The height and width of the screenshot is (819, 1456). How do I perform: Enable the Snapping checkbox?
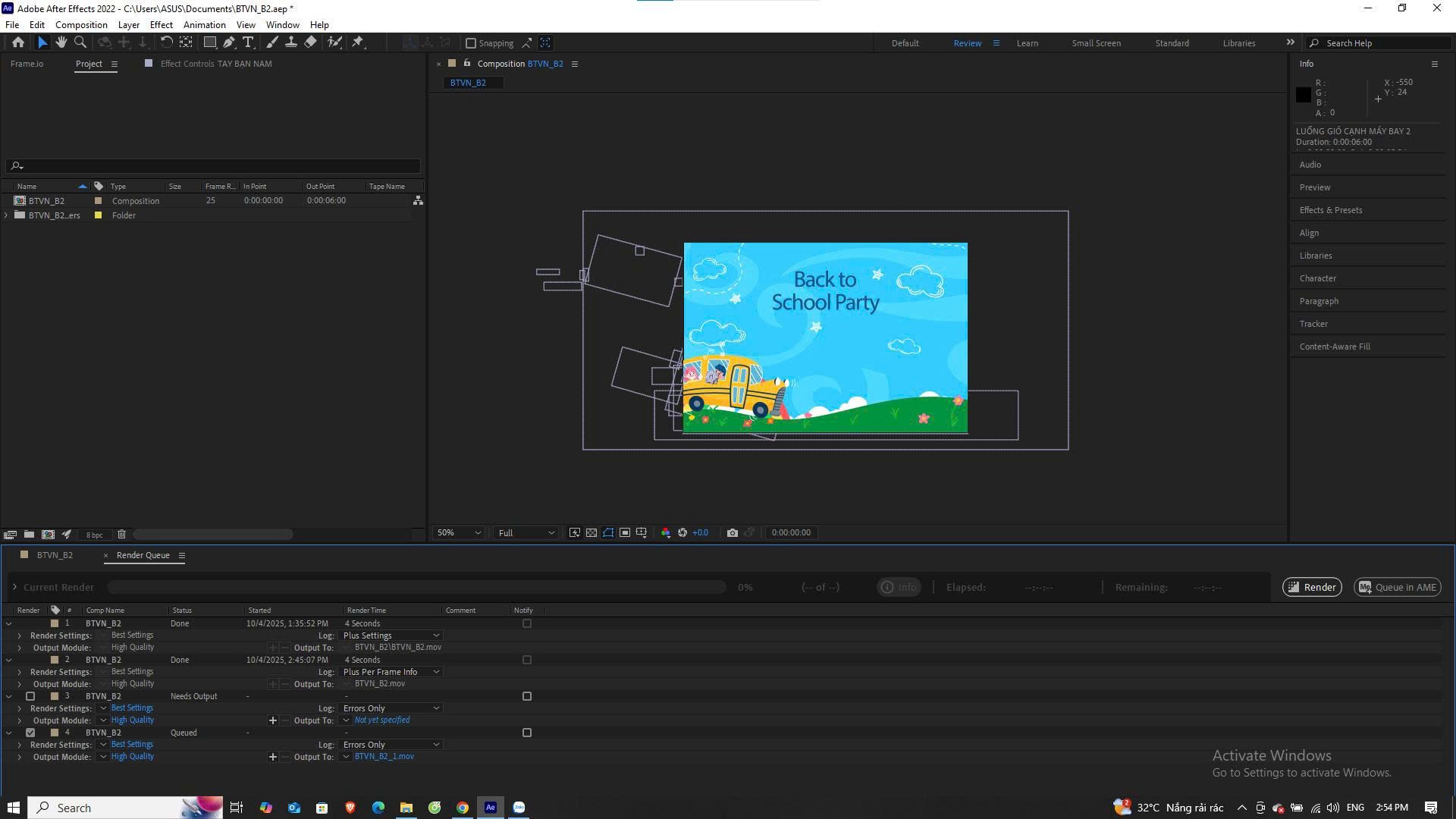tap(470, 43)
